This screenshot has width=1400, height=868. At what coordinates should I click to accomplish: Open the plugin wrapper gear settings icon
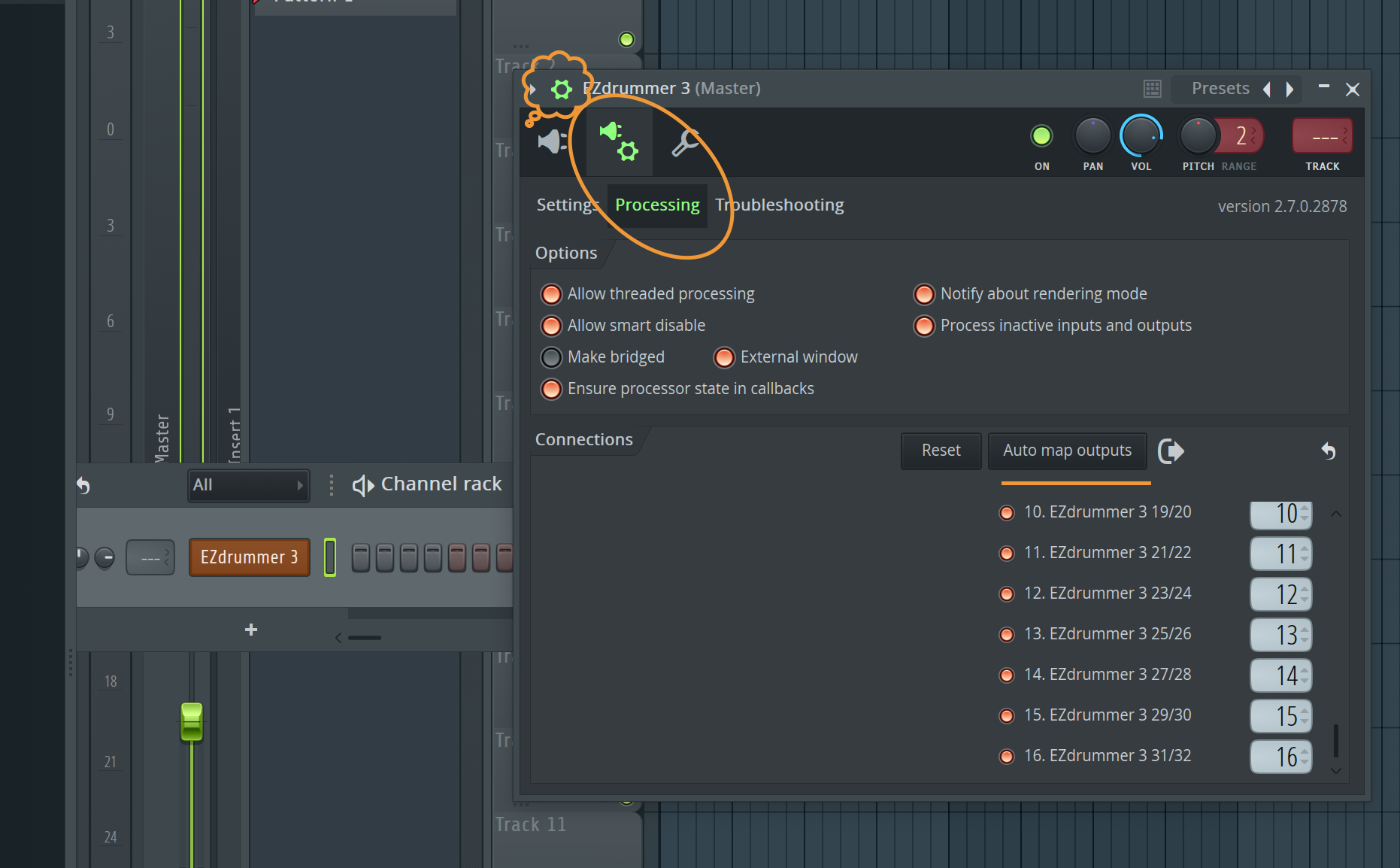[562, 90]
